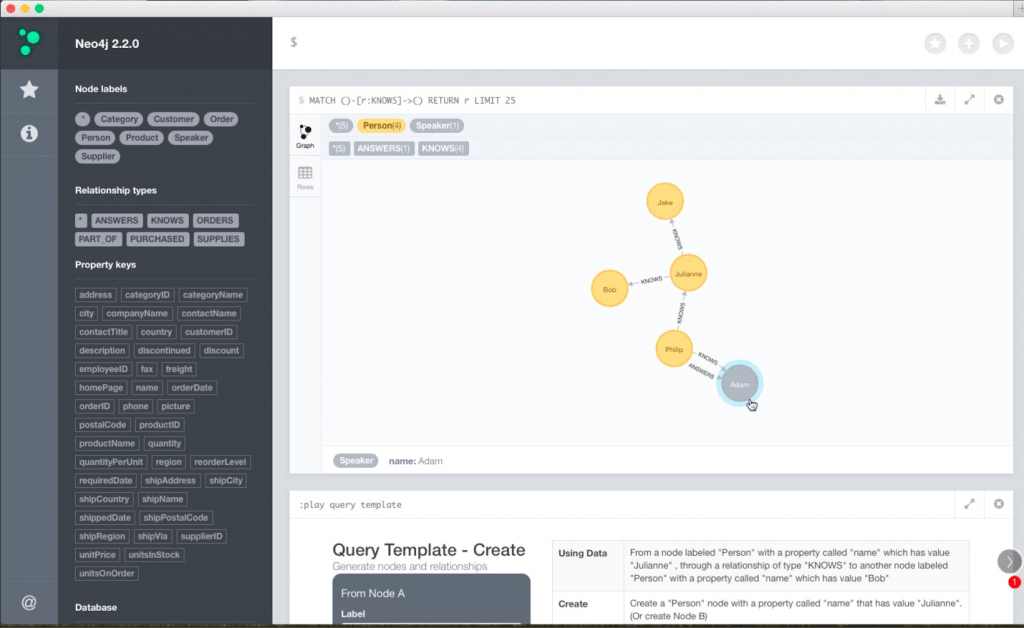Open the Favorites star panel in sidebar
1024x628 pixels.
29,89
